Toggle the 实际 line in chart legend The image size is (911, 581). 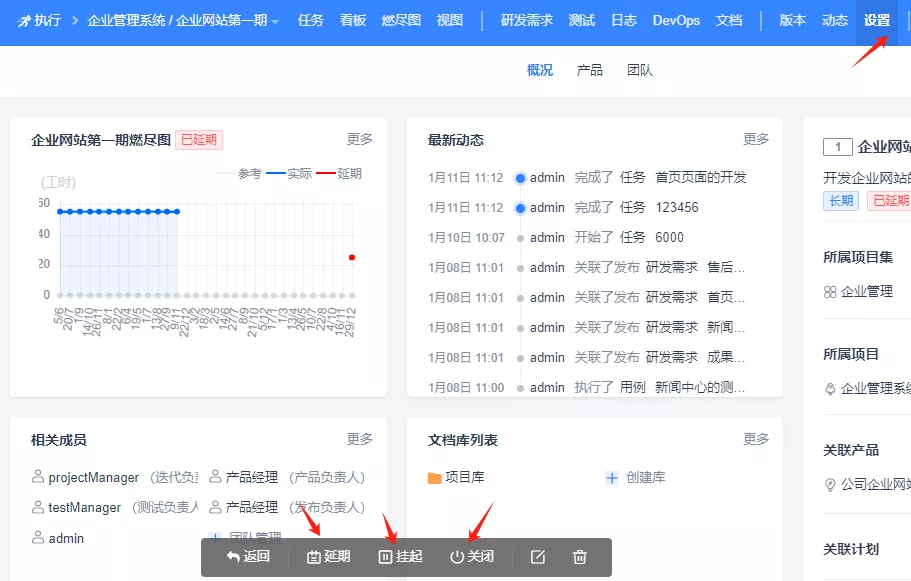pyautogui.click(x=289, y=173)
